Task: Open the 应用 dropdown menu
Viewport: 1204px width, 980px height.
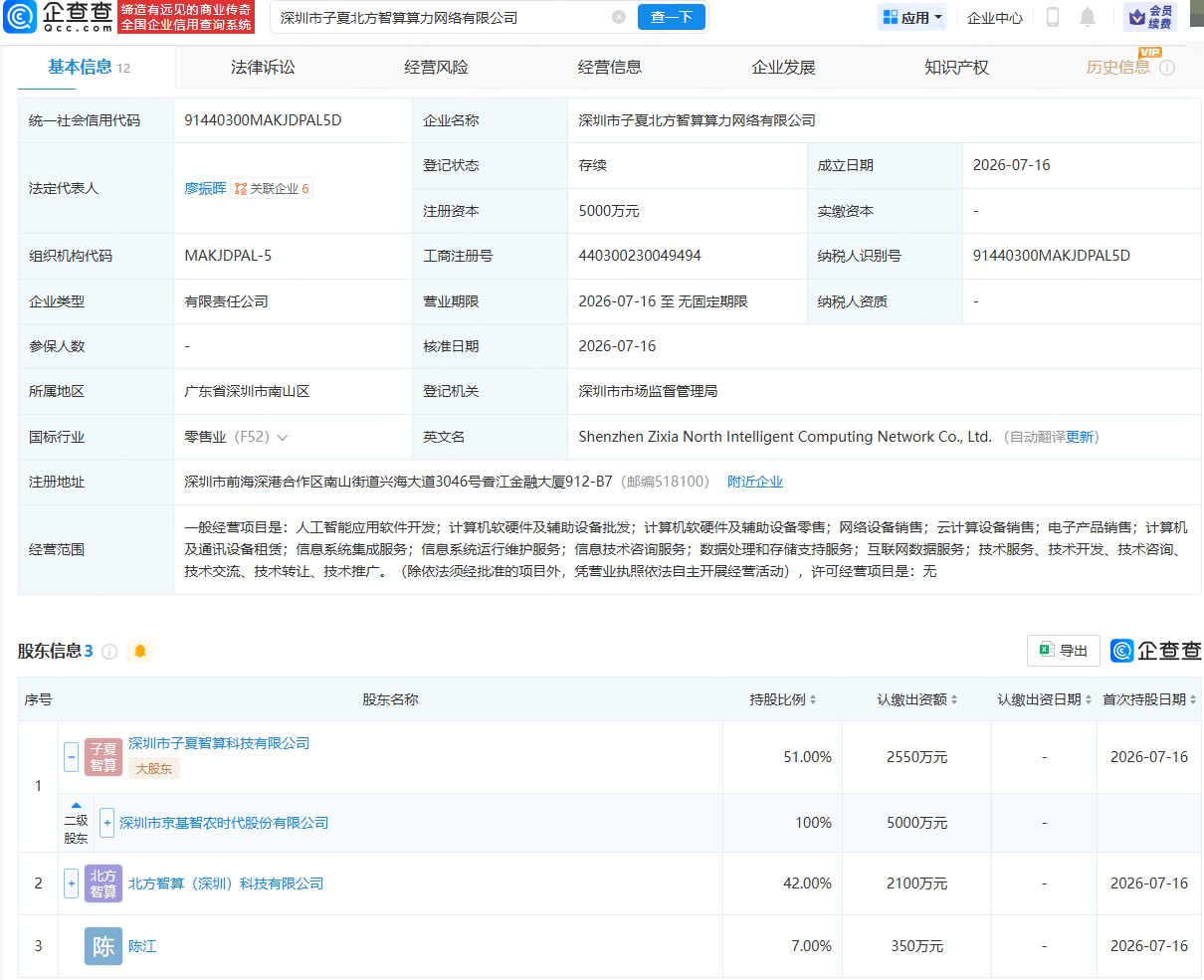Action: click(912, 17)
